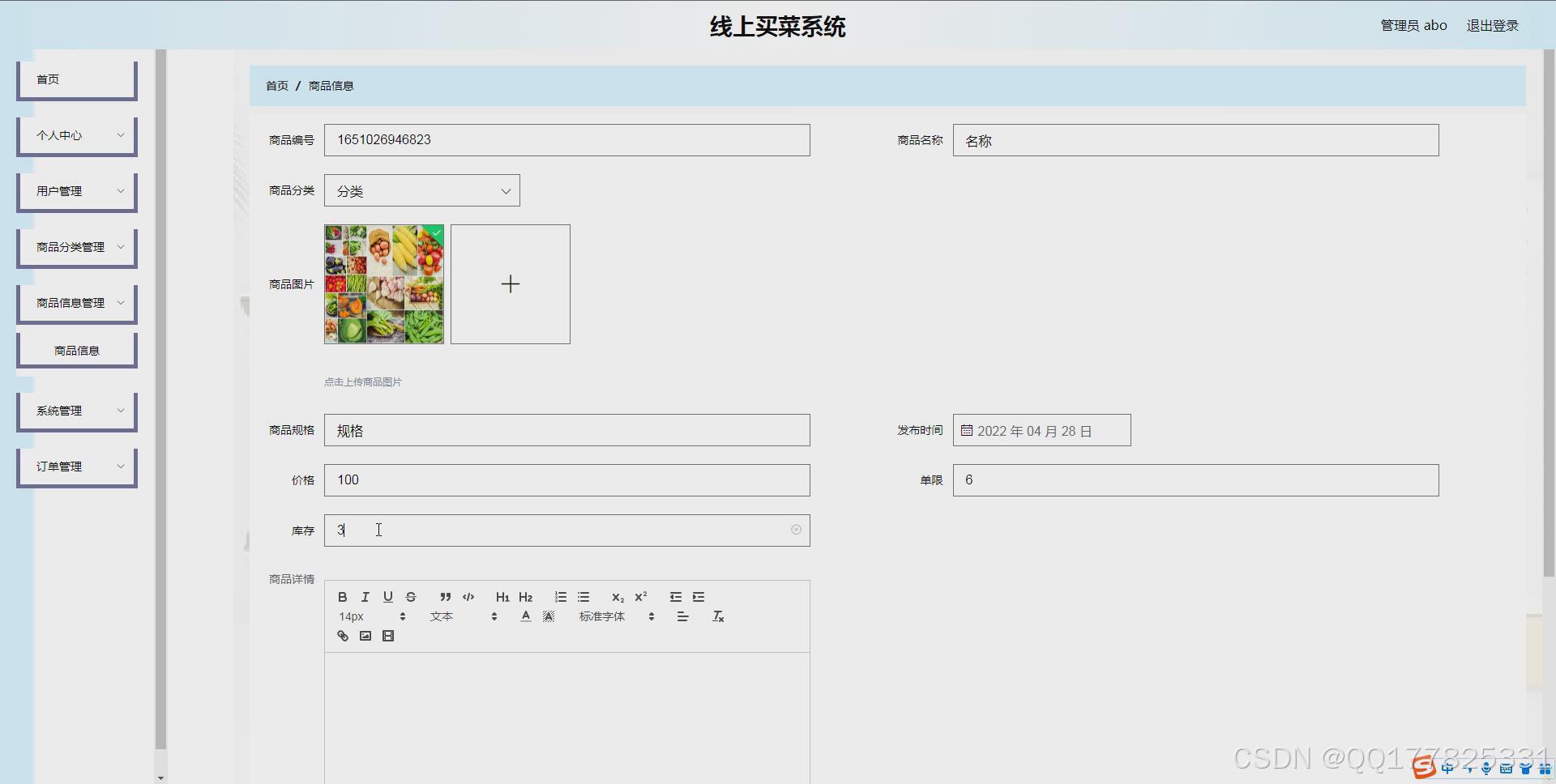Click the Sogou input method logo
The width and height of the screenshot is (1556, 784).
pyautogui.click(x=1424, y=767)
